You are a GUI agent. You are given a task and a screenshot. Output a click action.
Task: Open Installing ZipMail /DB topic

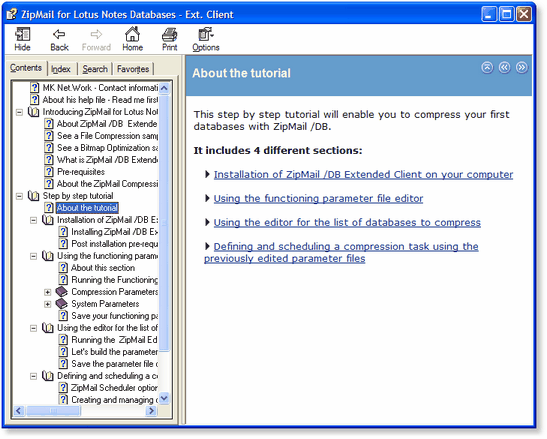pos(114,232)
